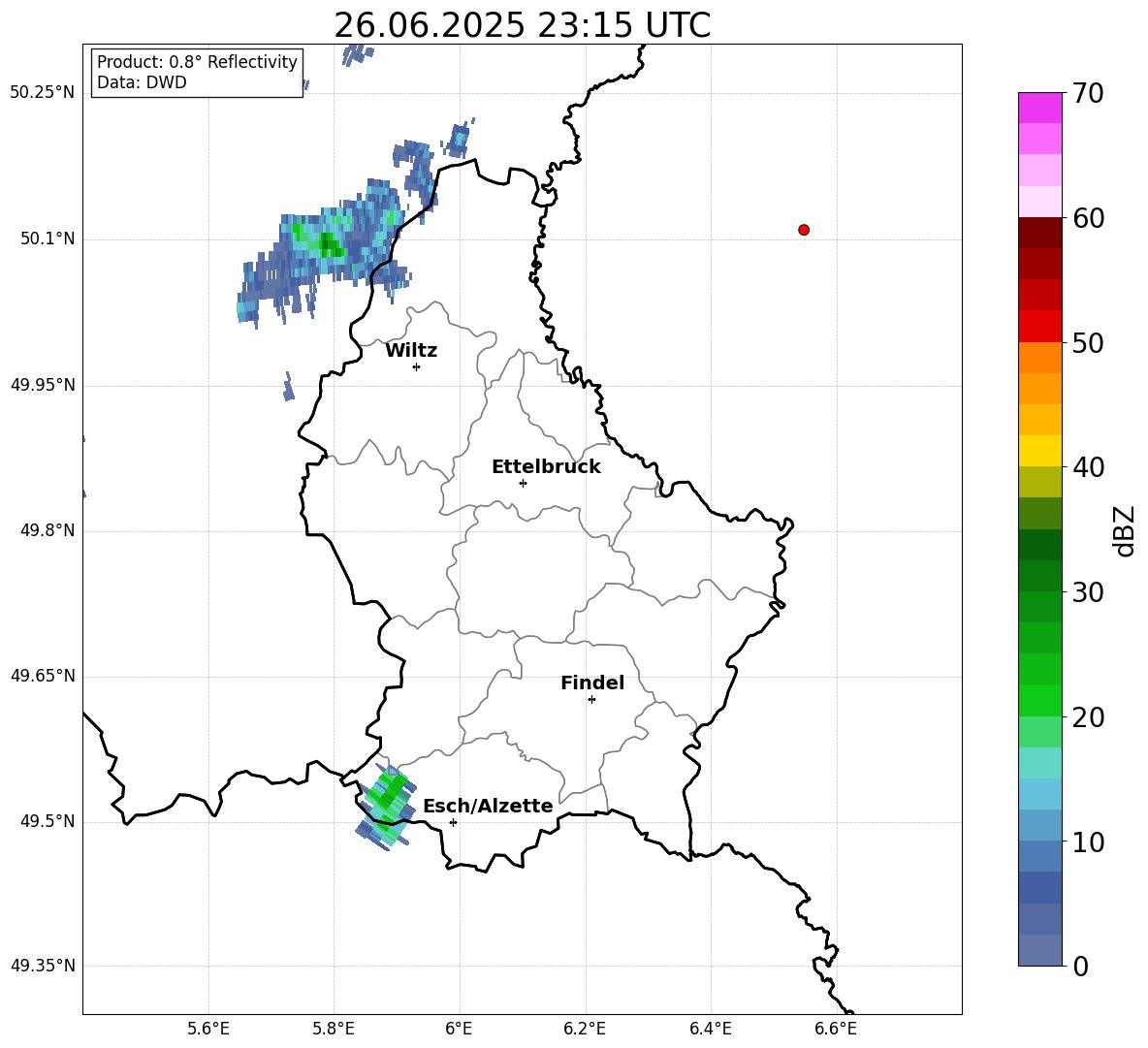Click the Wiltz station cross marker
This screenshot has width=1148, height=1048.
click(x=417, y=366)
